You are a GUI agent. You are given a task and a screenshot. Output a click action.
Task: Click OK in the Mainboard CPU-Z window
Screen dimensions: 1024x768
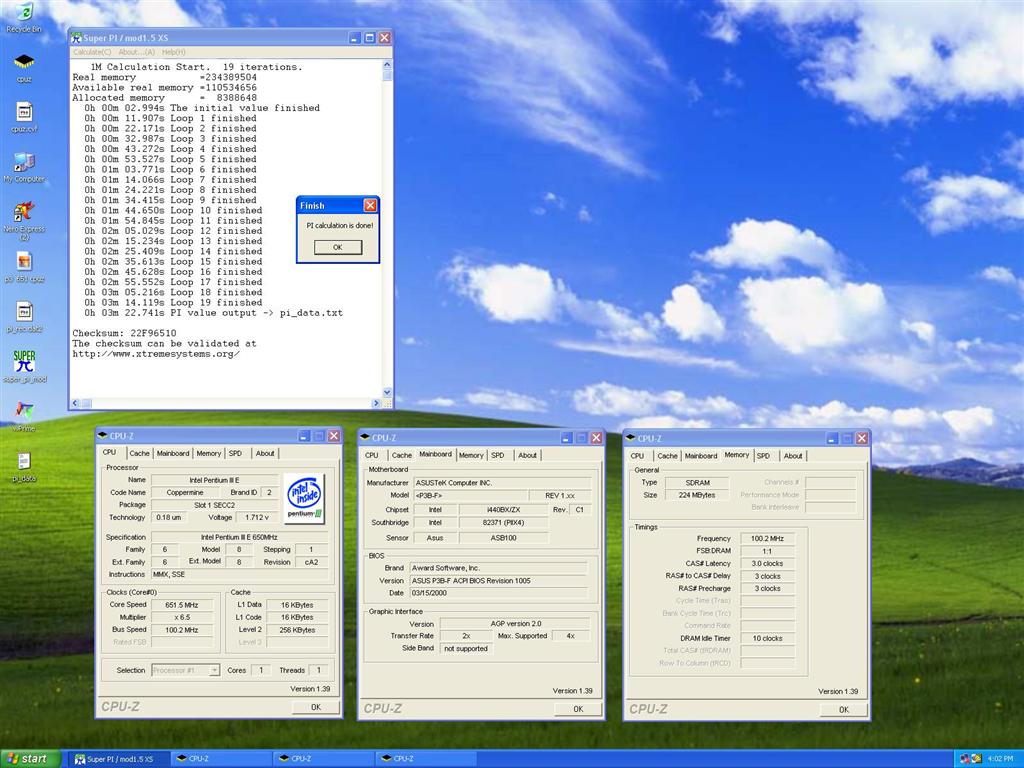578,709
